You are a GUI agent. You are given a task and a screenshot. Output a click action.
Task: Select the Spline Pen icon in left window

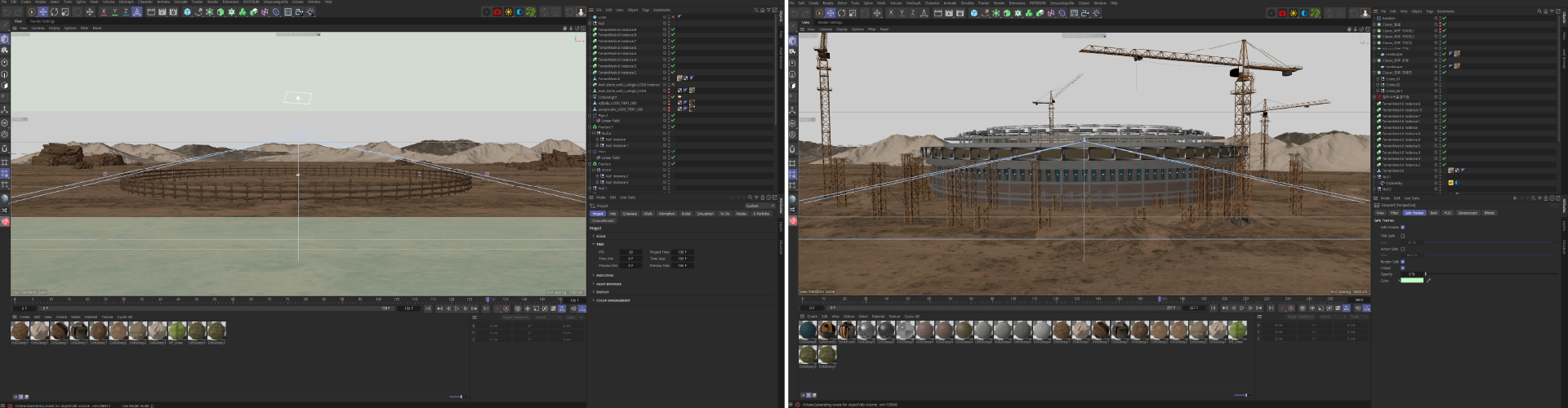198,11
